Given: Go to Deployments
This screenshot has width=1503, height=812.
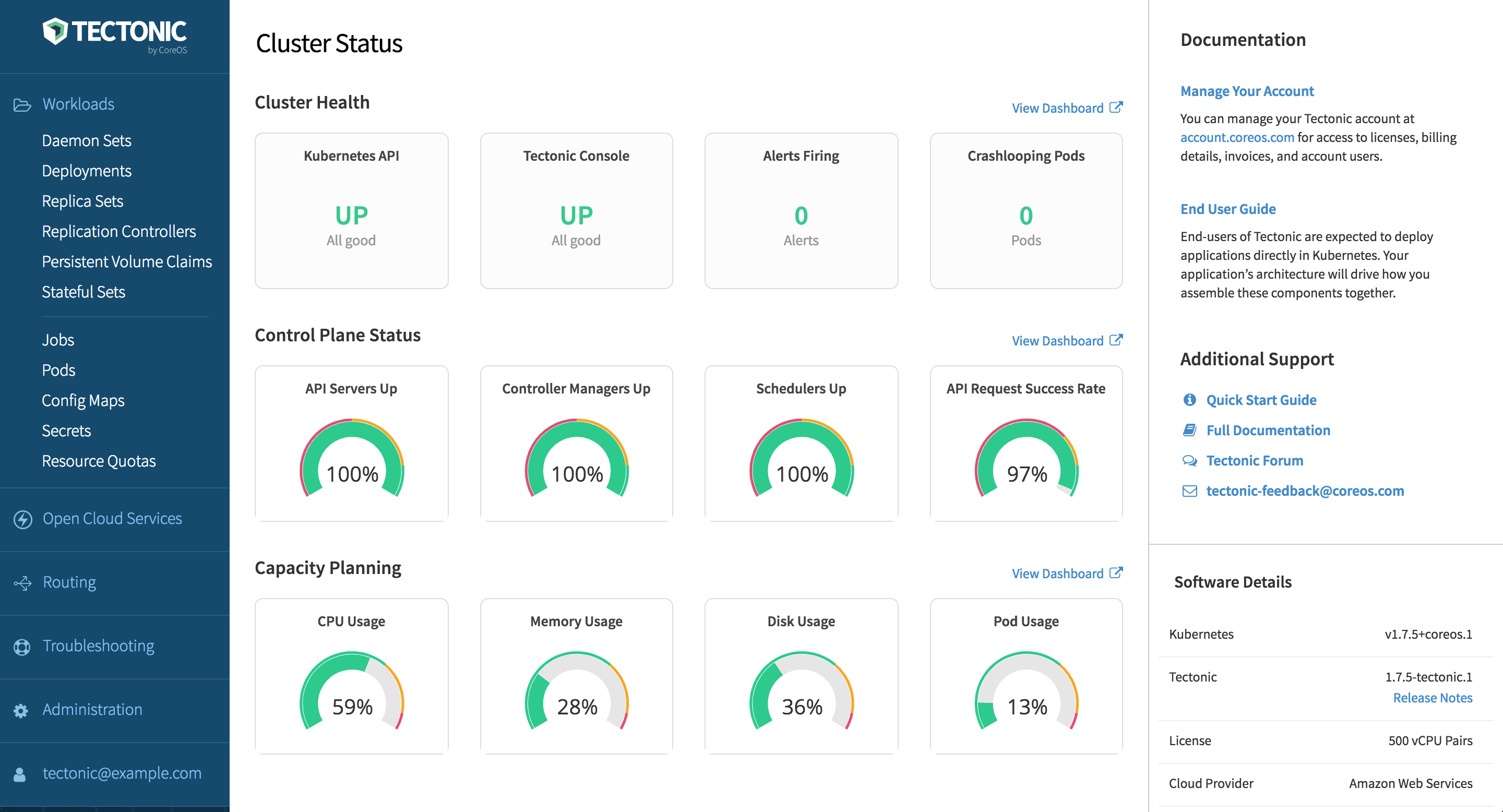Looking at the screenshot, I should (x=86, y=171).
